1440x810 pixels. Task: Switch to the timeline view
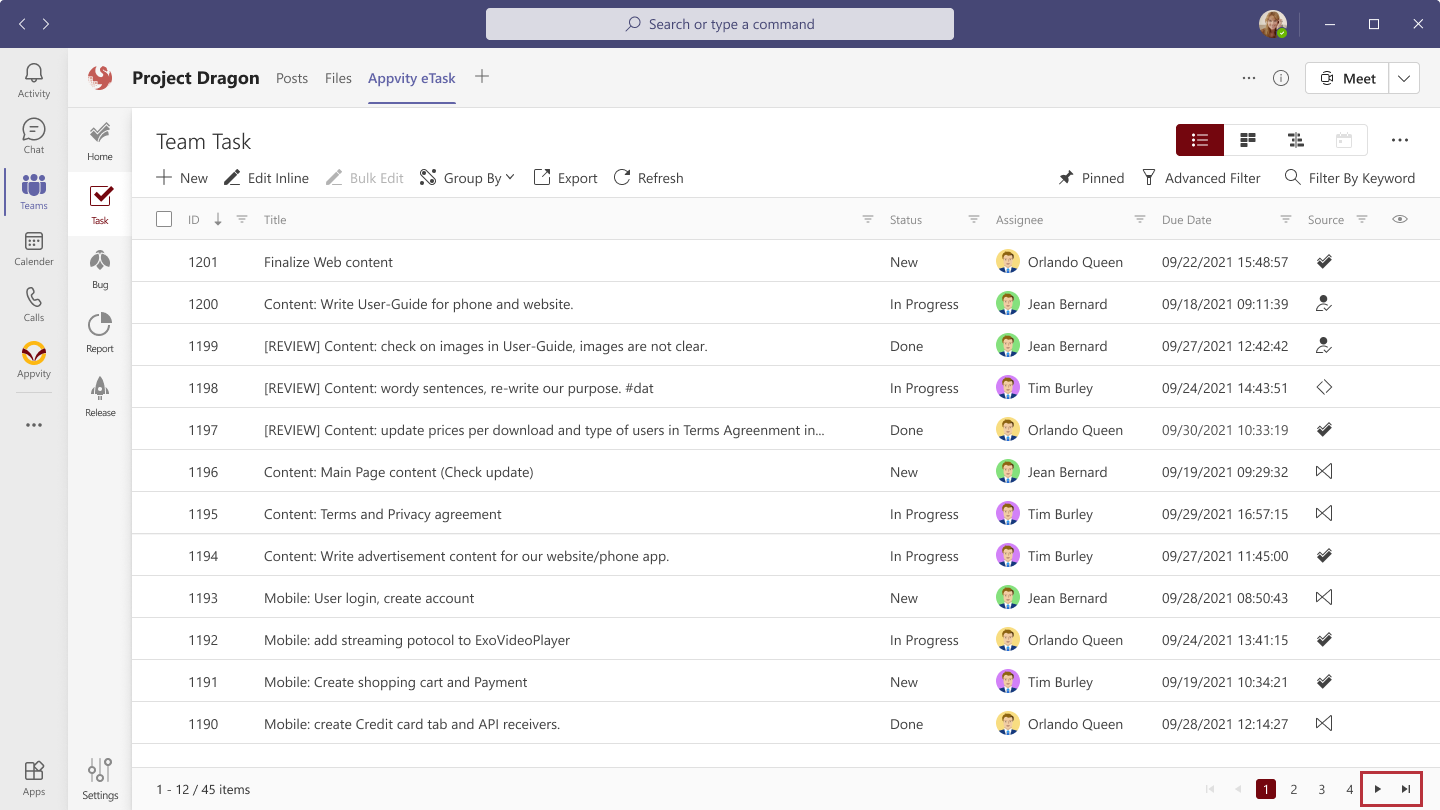[x=1295, y=140]
